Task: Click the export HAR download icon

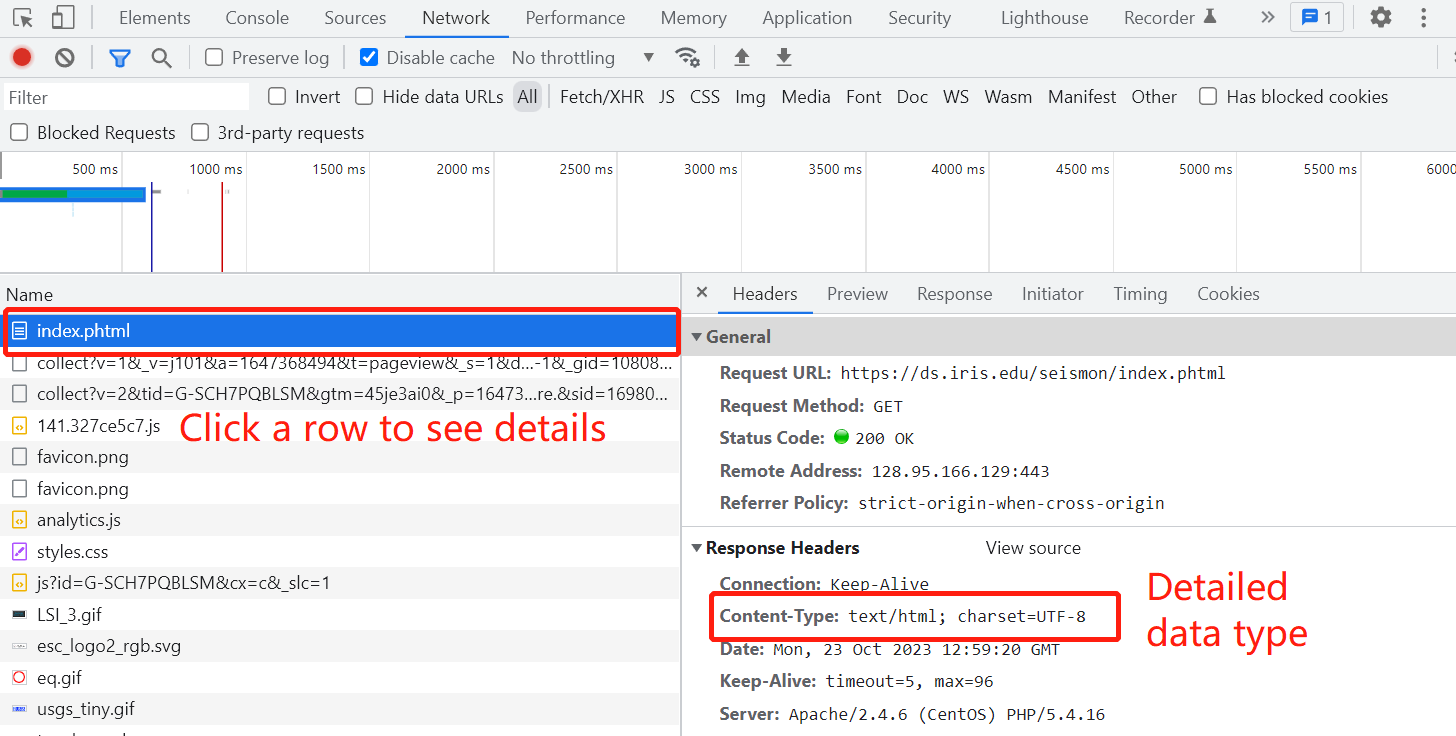Action: click(x=784, y=57)
